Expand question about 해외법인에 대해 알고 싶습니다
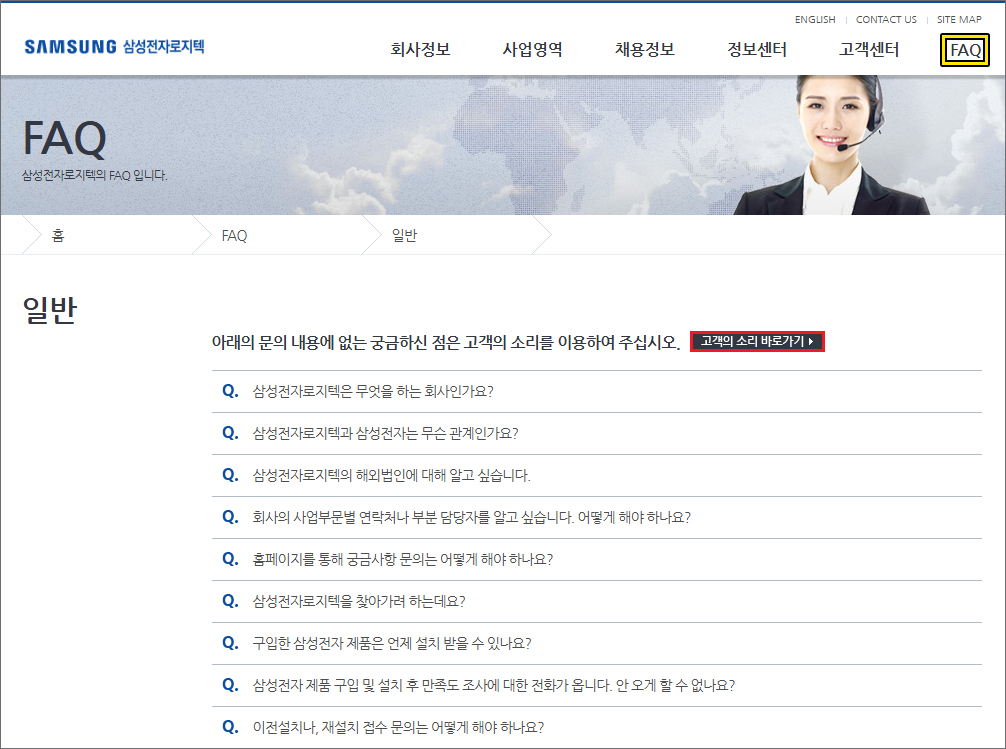This screenshot has width=1006, height=749. click(x=597, y=476)
